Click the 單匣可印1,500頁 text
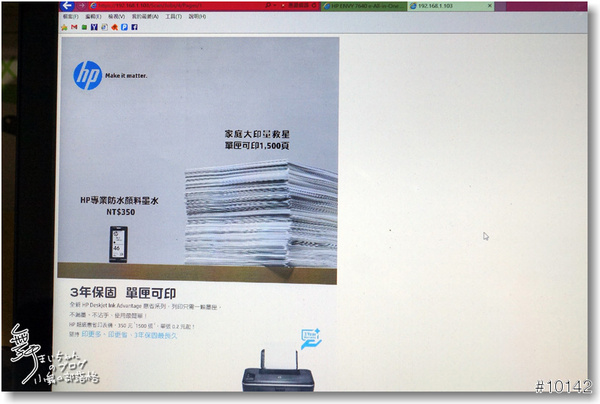The height and width of the screenshot is (404, 600). tap(257, 146)
